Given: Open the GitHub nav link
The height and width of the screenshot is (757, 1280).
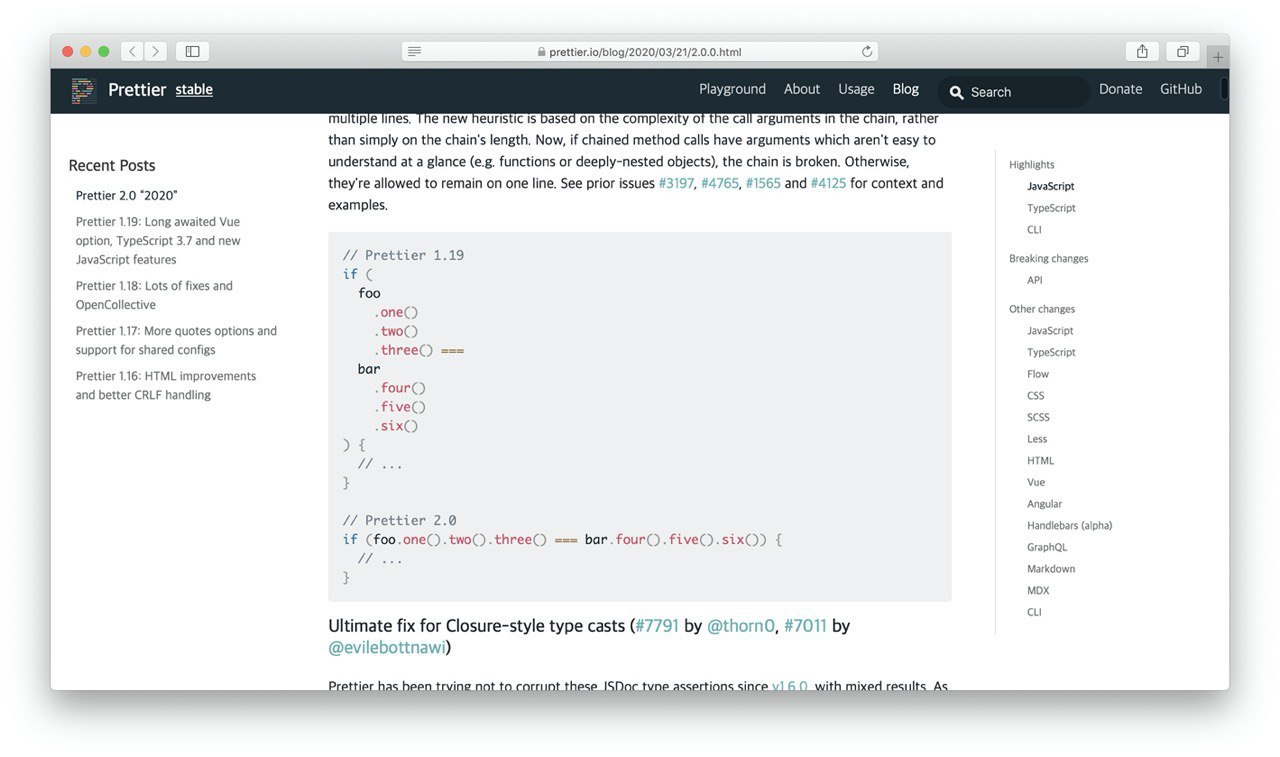Looking at the screenshot, I should (x=1181, y=89).
